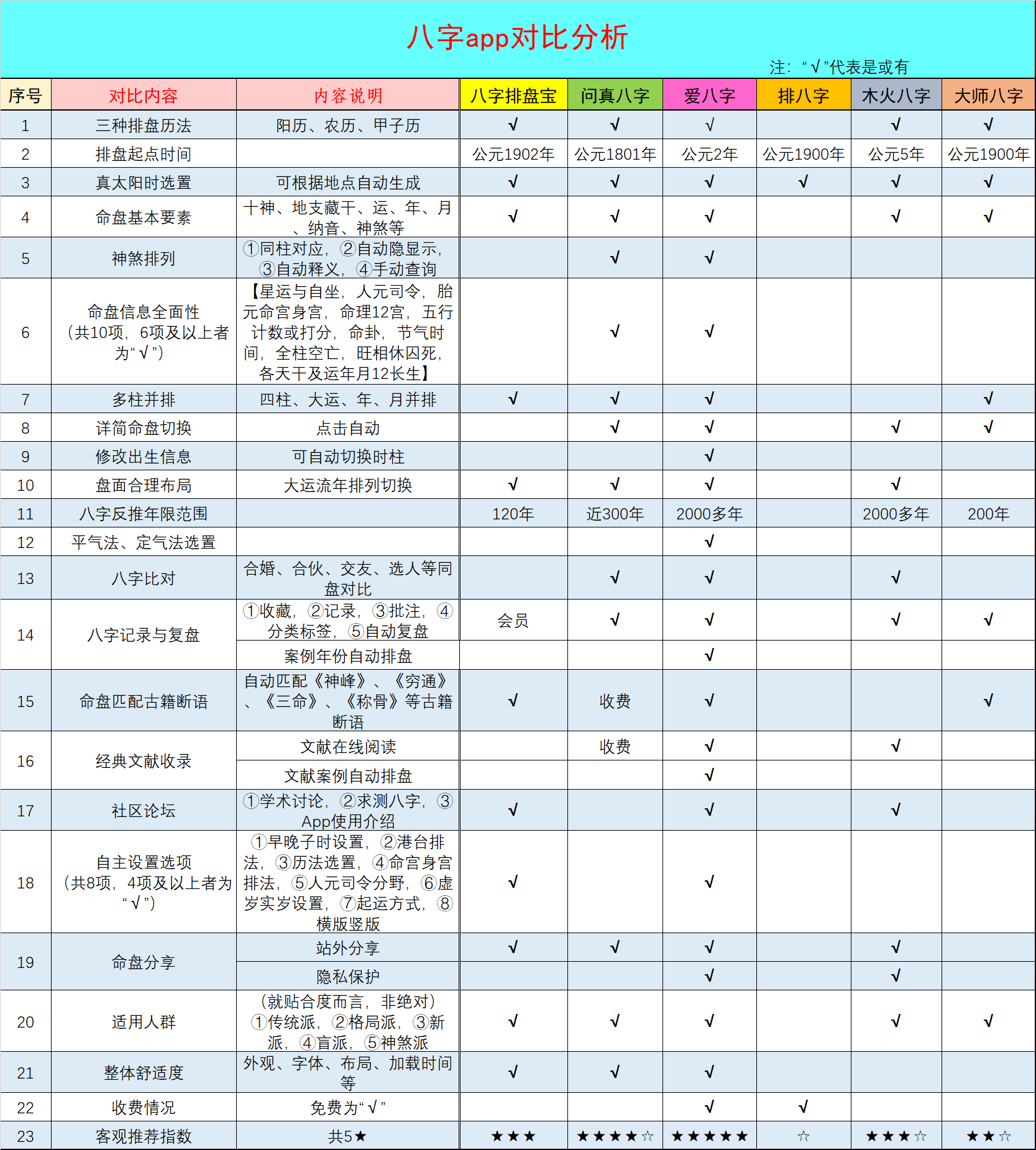Click the cell 公元1902年
Screen dimensions: 1036x1150
click(513, 153)
